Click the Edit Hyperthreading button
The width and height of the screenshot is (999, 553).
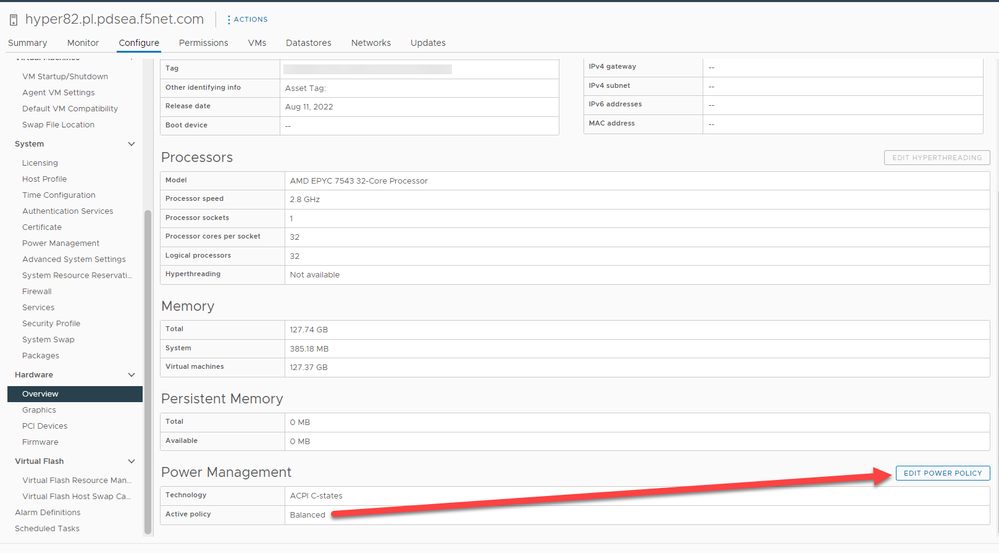point(937,158)
